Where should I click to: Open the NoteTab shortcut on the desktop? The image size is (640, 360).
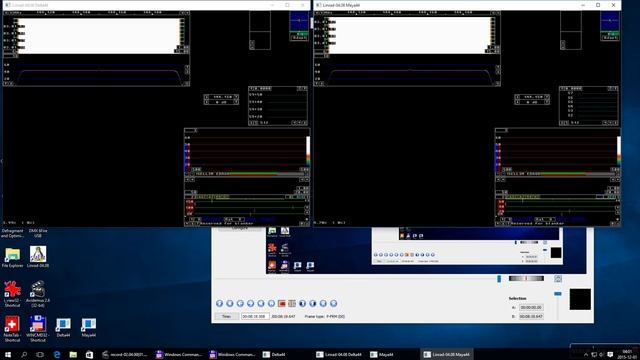coord(12,329)
